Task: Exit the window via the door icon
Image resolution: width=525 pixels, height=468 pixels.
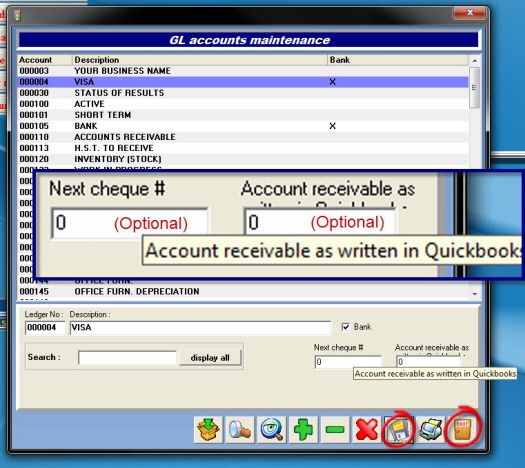Action: tap(462, 430)
